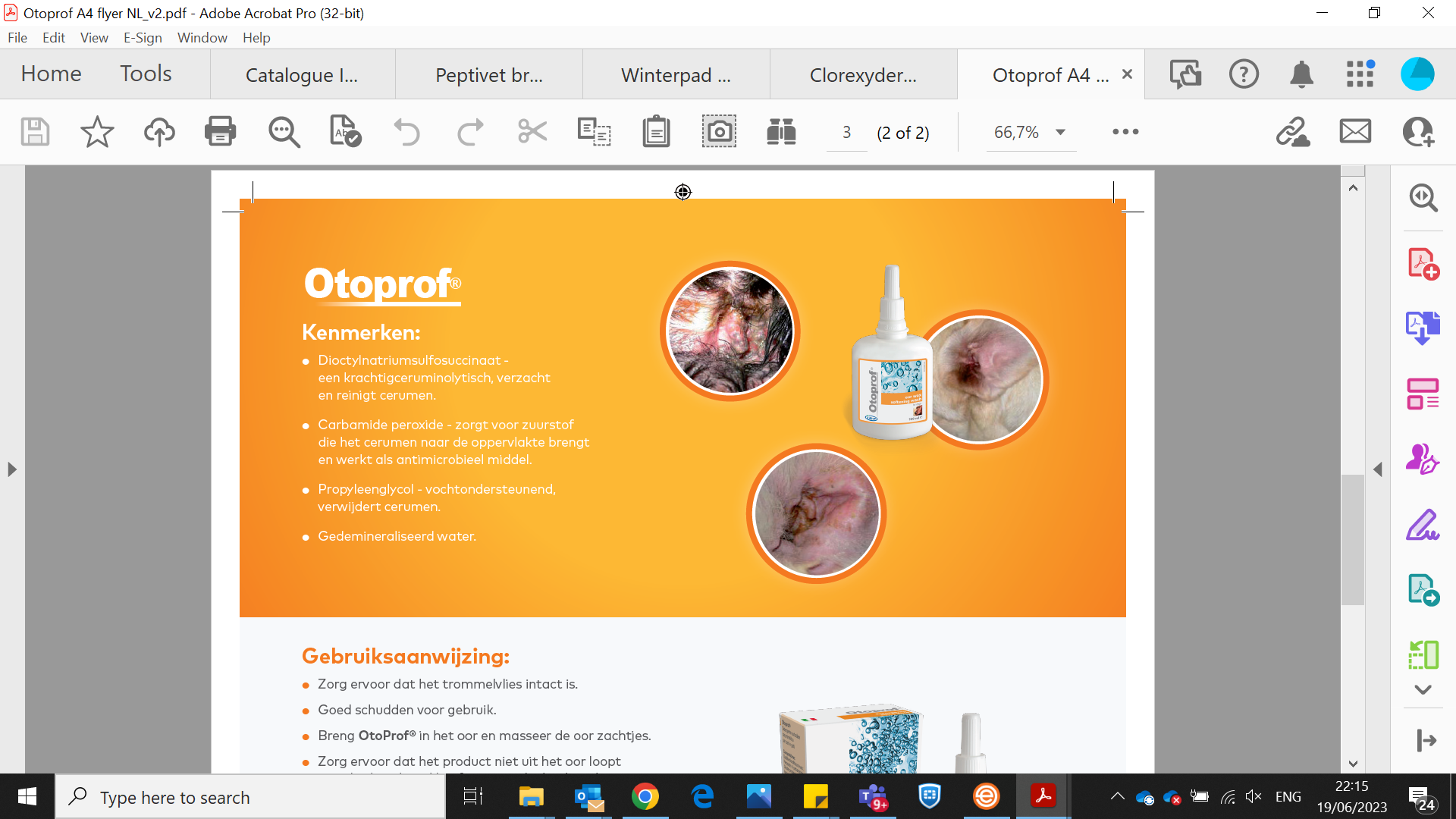Click the Print file icon
1456x819 pixels.
pos(220,132)
